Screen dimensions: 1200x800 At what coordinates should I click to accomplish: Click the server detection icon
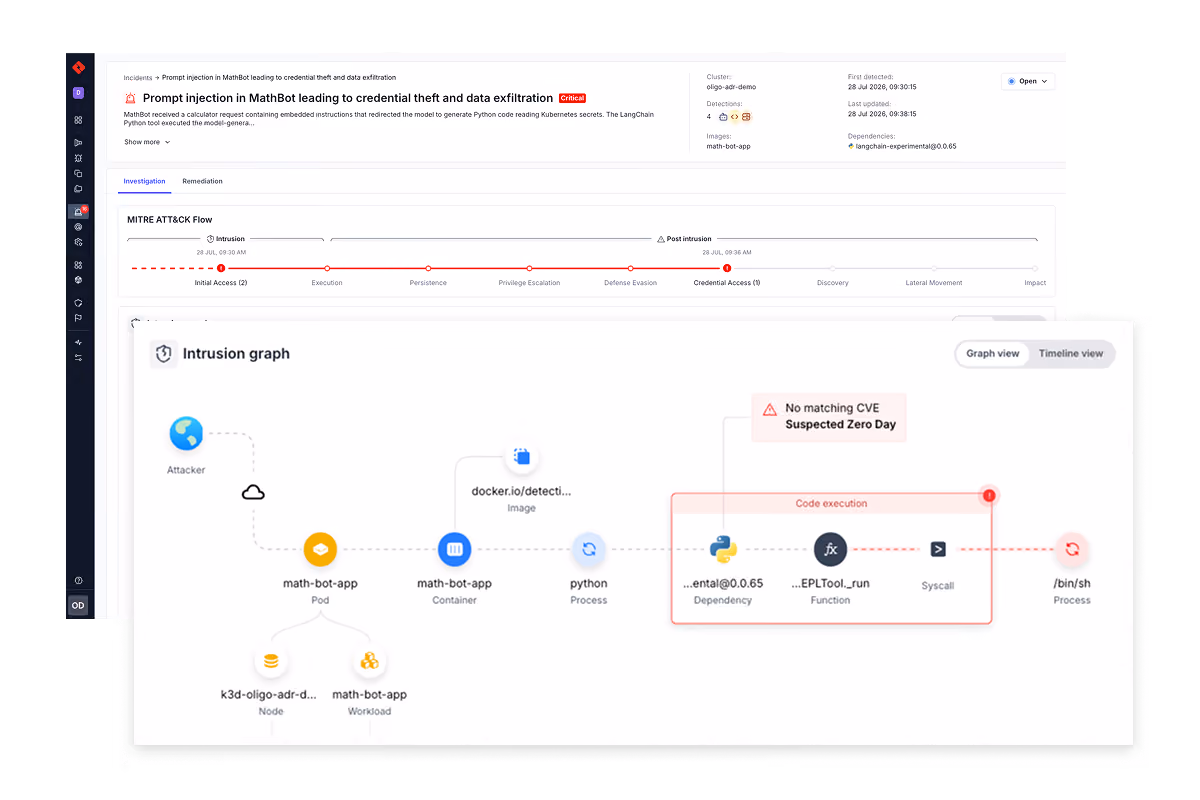point(745,117)
